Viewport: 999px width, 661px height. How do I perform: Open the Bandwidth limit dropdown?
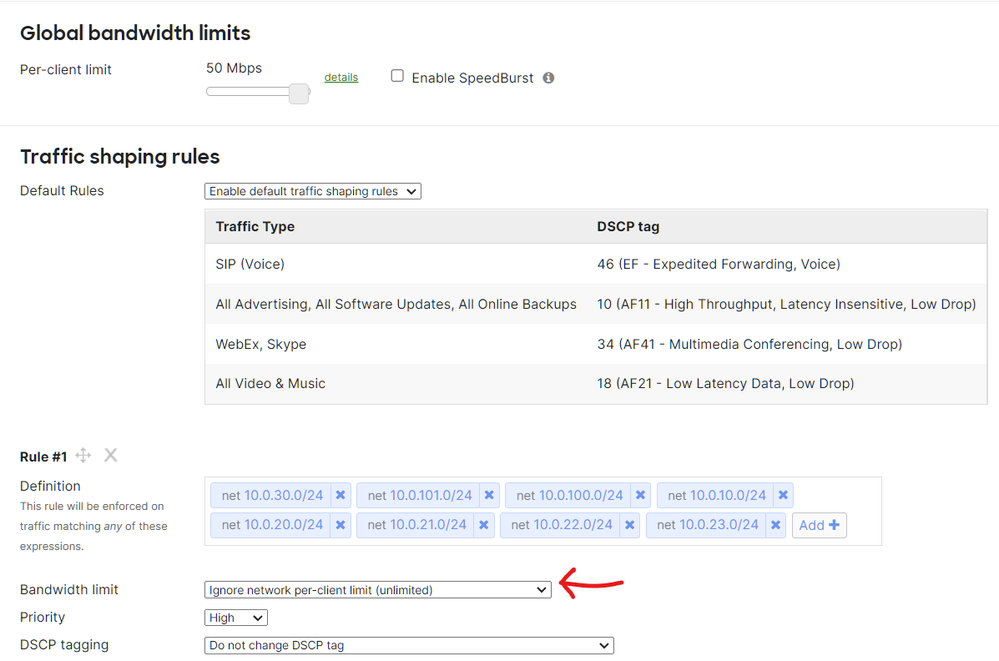tap(377, 590)
